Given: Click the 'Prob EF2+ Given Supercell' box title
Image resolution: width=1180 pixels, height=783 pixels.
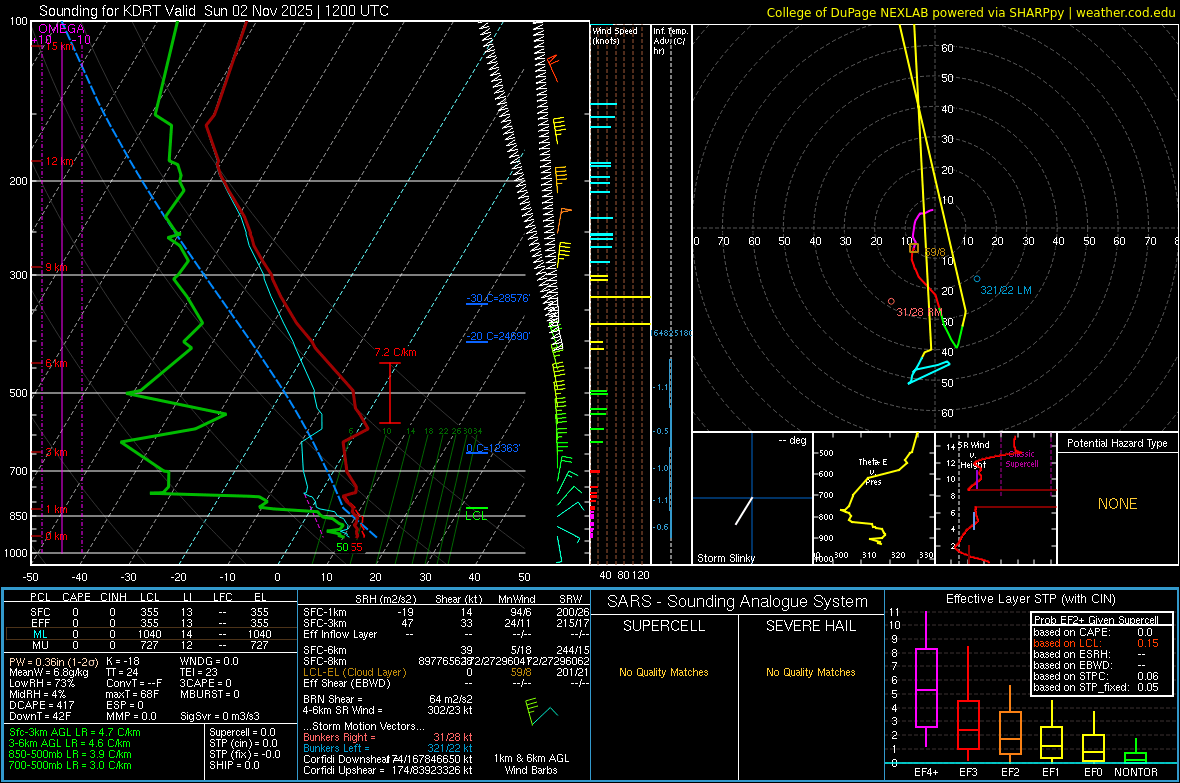Looking at the screenshot, I should (x=1096, y=620).
